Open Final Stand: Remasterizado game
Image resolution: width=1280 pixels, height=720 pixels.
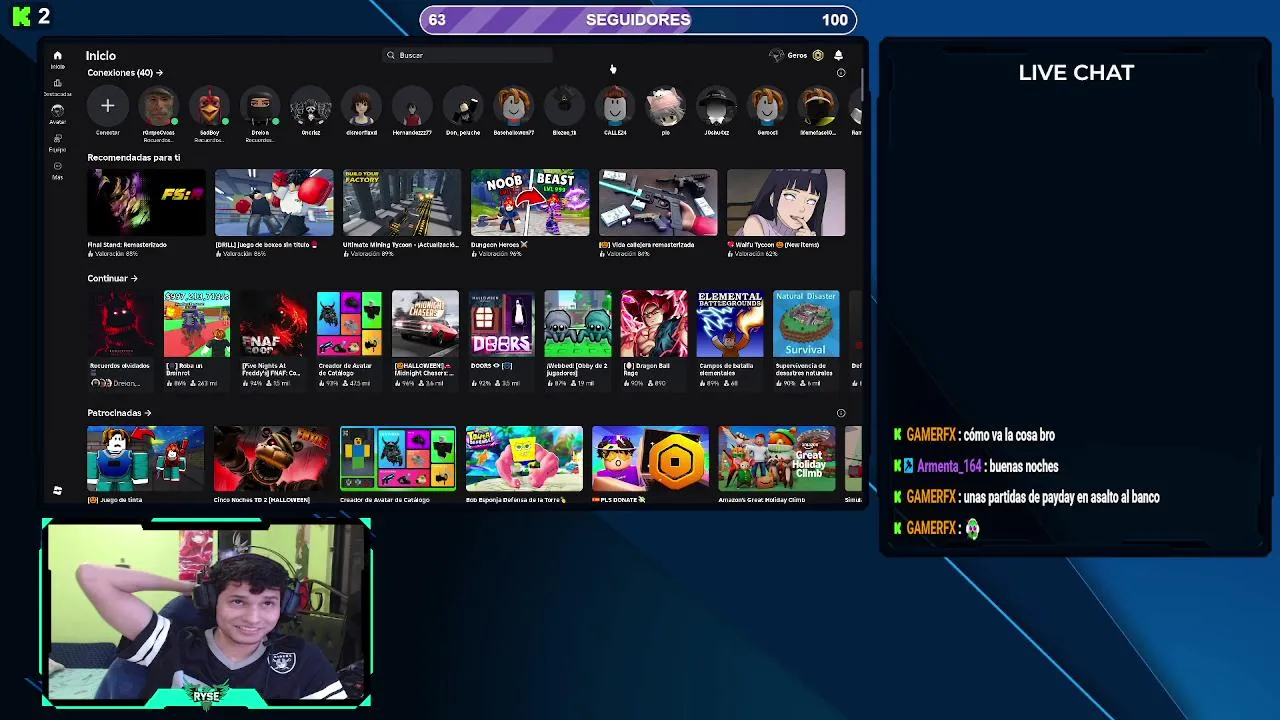[146, 203]
